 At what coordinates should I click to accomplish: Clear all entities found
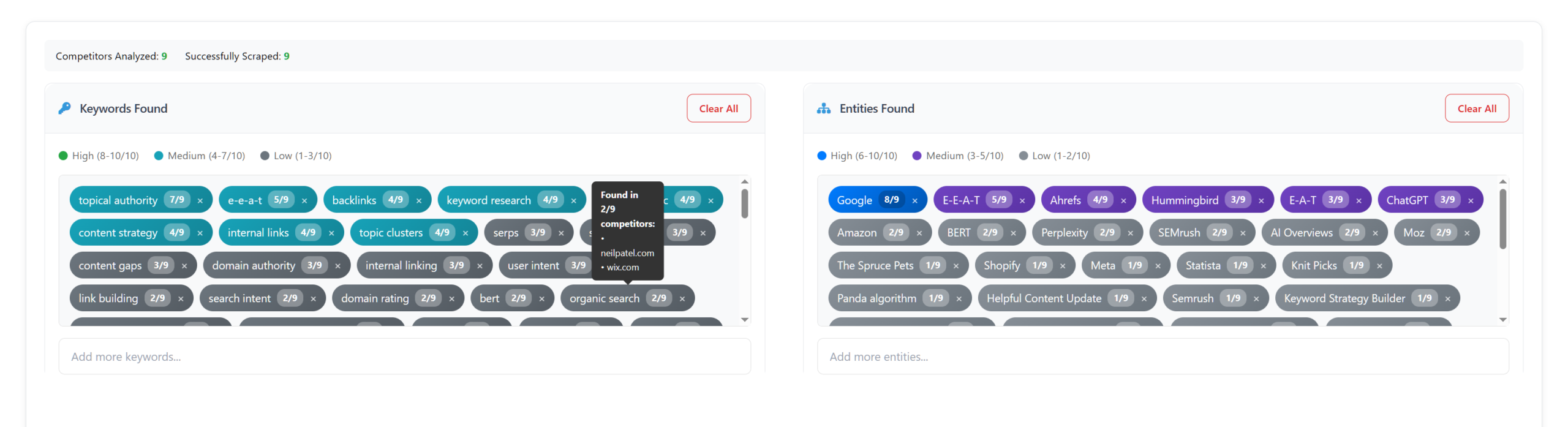coord(1476,108)
